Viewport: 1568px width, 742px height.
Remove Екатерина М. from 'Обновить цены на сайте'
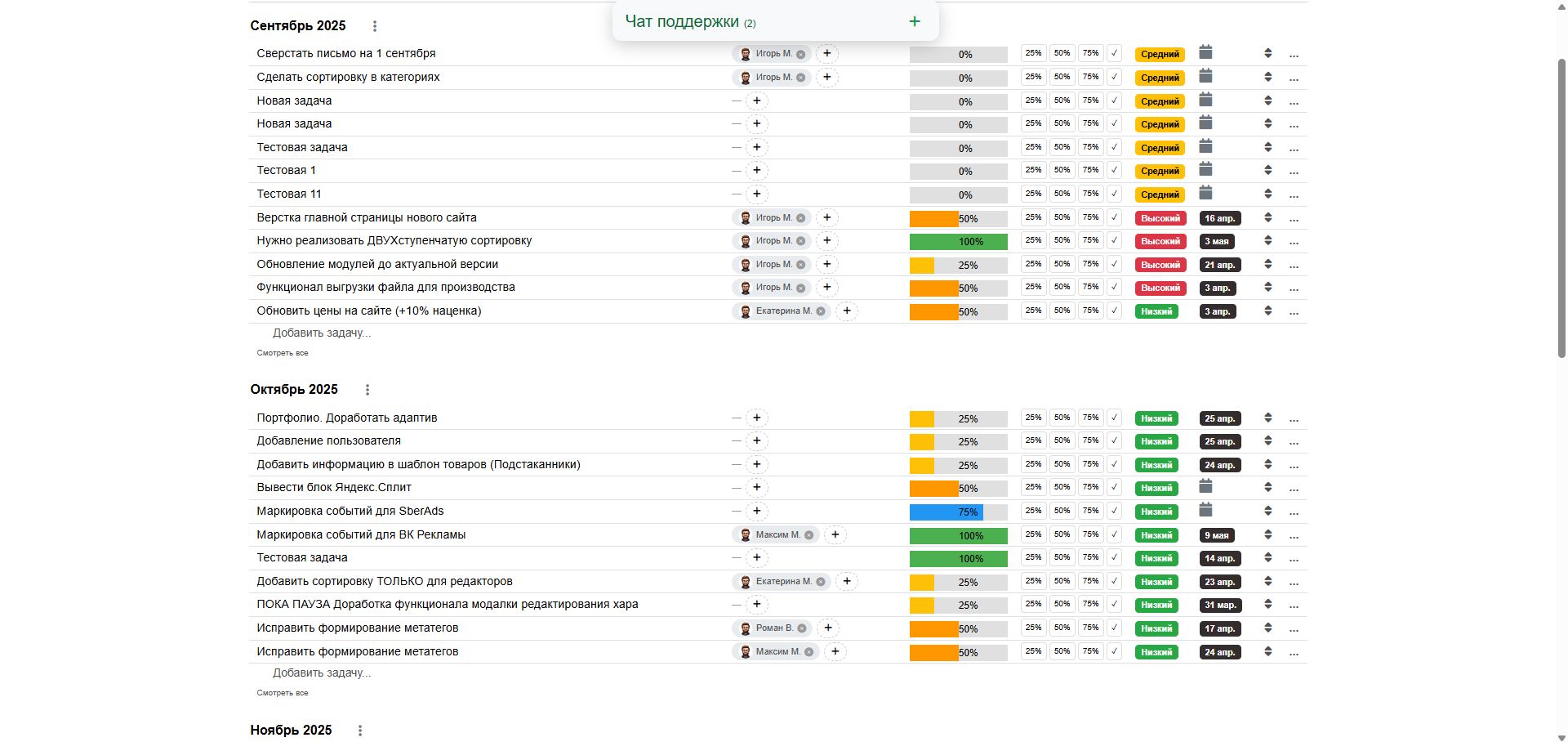click(x=821, y=311)
